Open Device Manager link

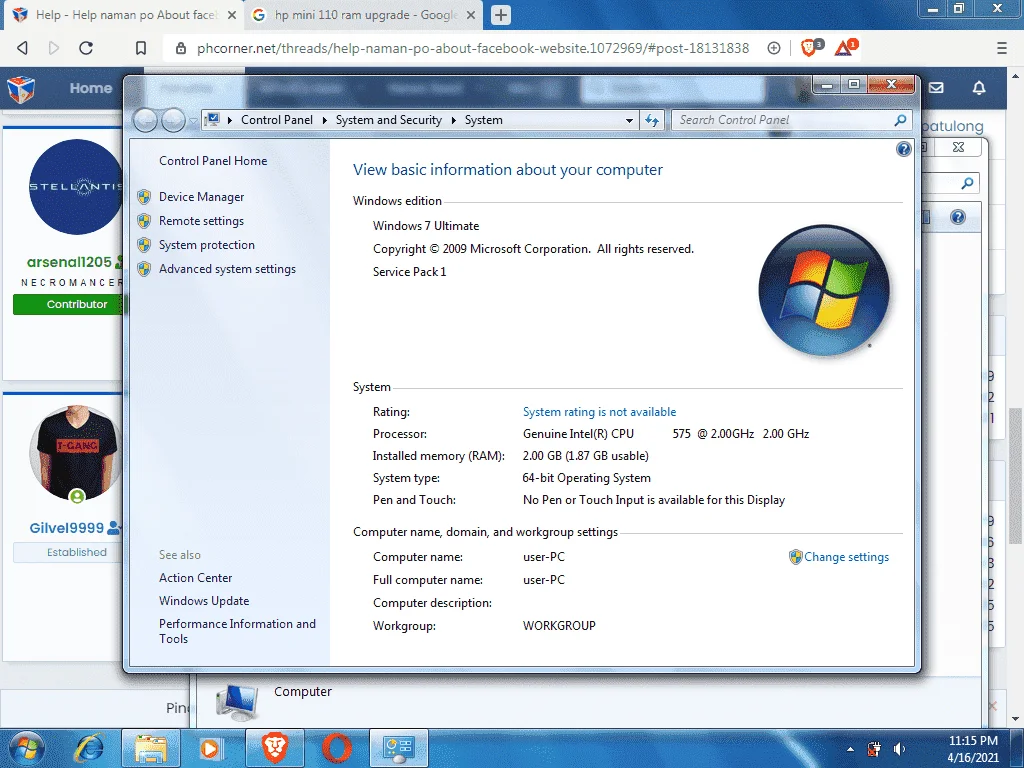[x=201, y=197]
